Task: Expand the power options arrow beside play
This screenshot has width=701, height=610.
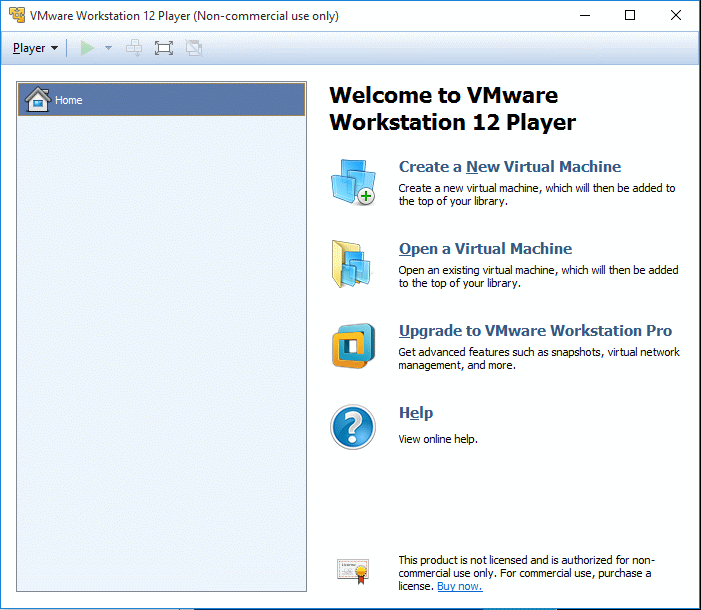Action: click(x=108, y=48)
